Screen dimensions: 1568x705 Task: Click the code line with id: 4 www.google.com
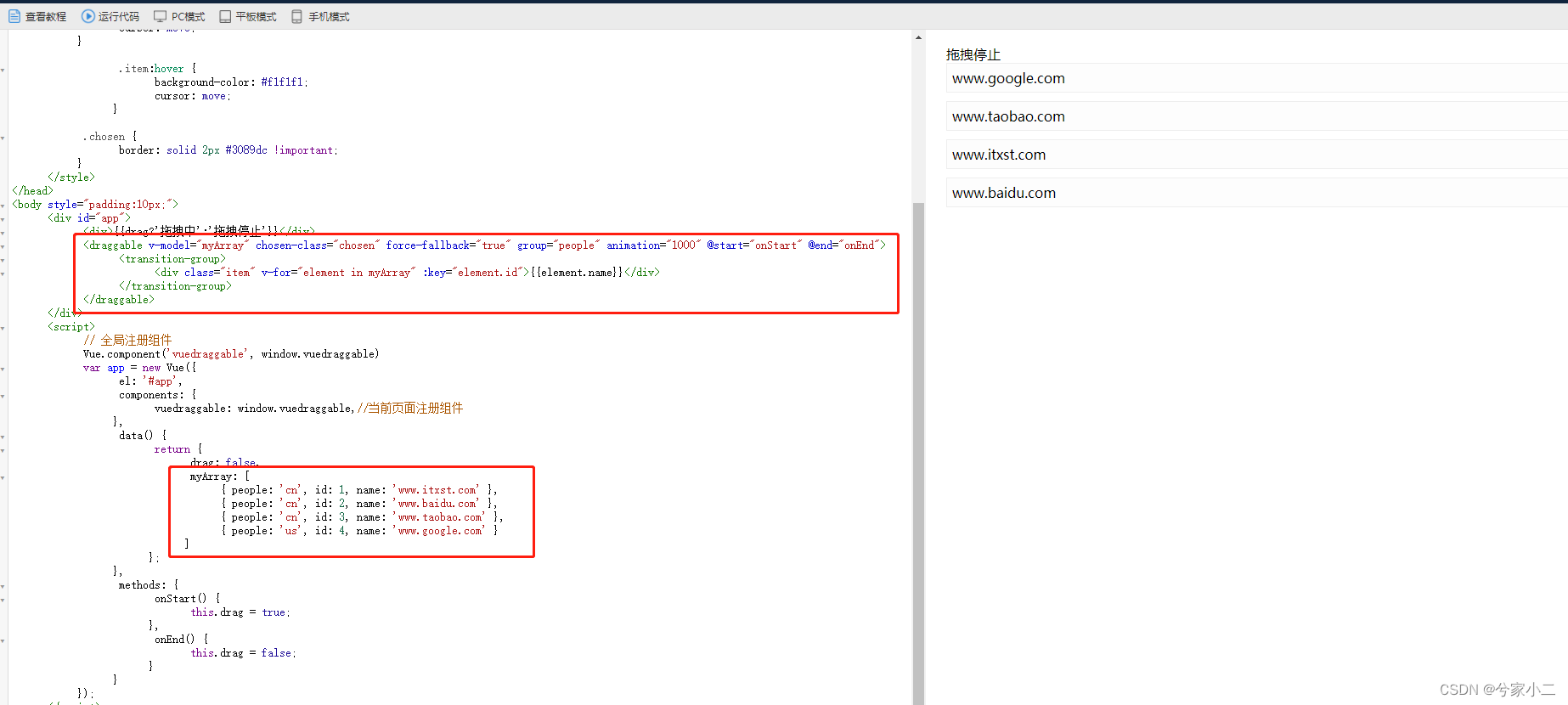[359, 531]
